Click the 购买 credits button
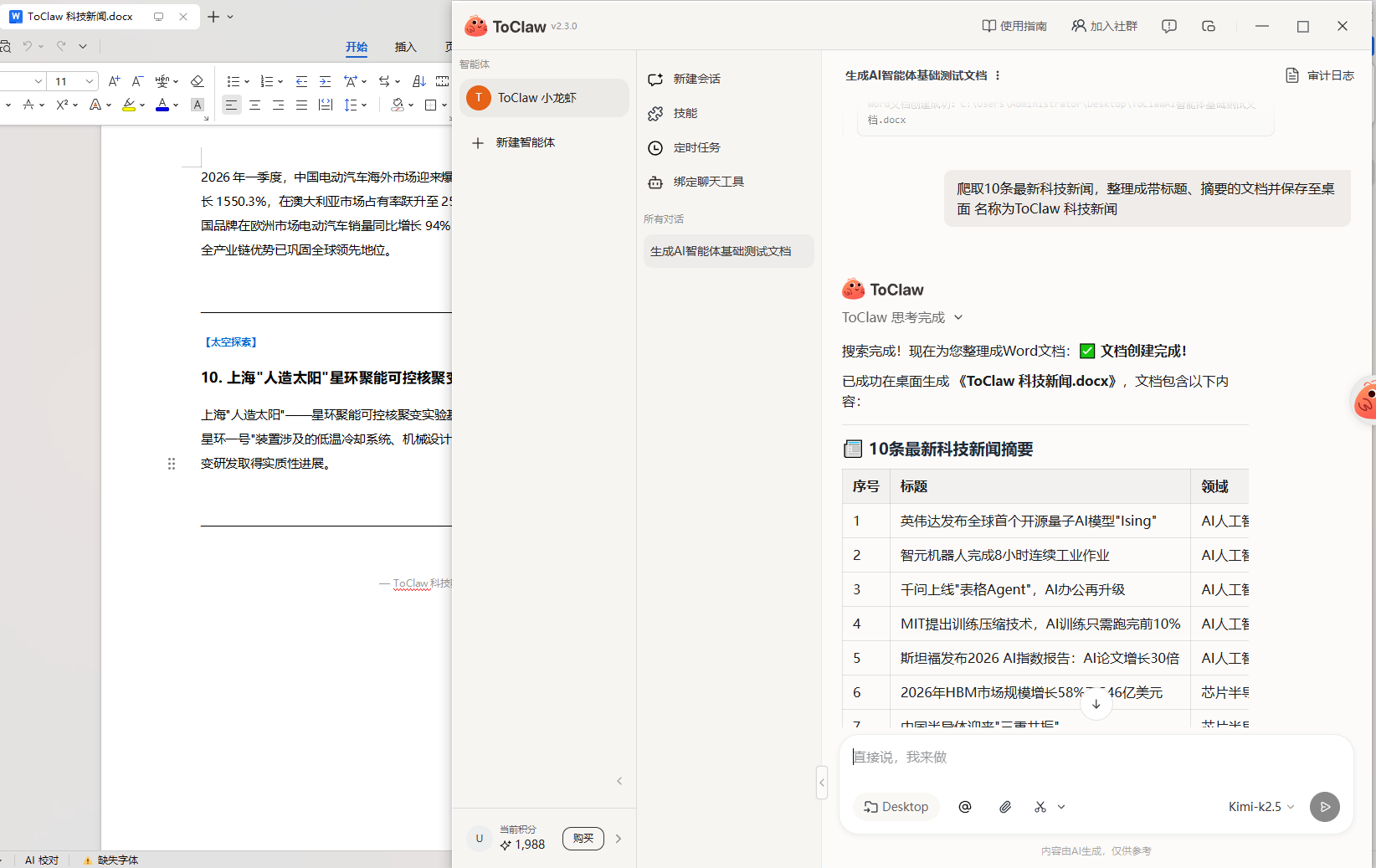The height and width of the screenshot is (868, 1376). 583,838
